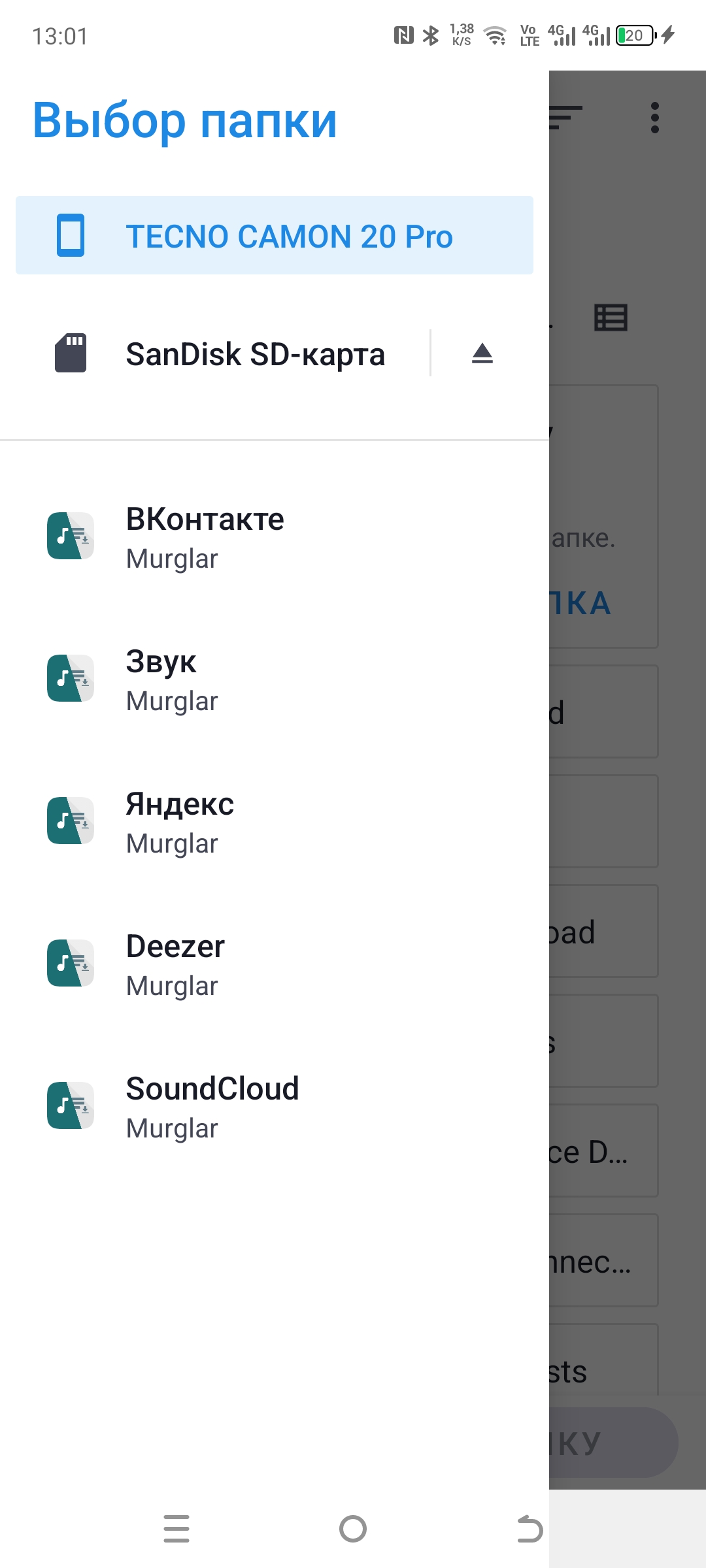Open the ВКонтакте Murglar source
706x1568 pixels.
click(x=275, y=538)
